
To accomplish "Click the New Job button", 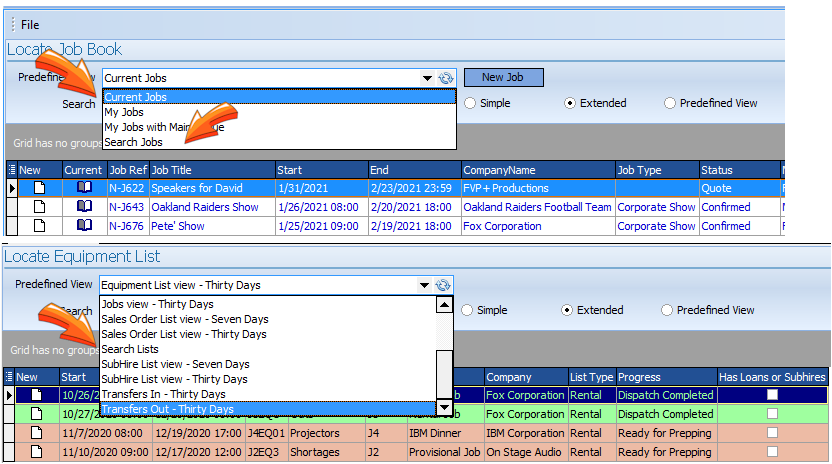I will point(503,77).
